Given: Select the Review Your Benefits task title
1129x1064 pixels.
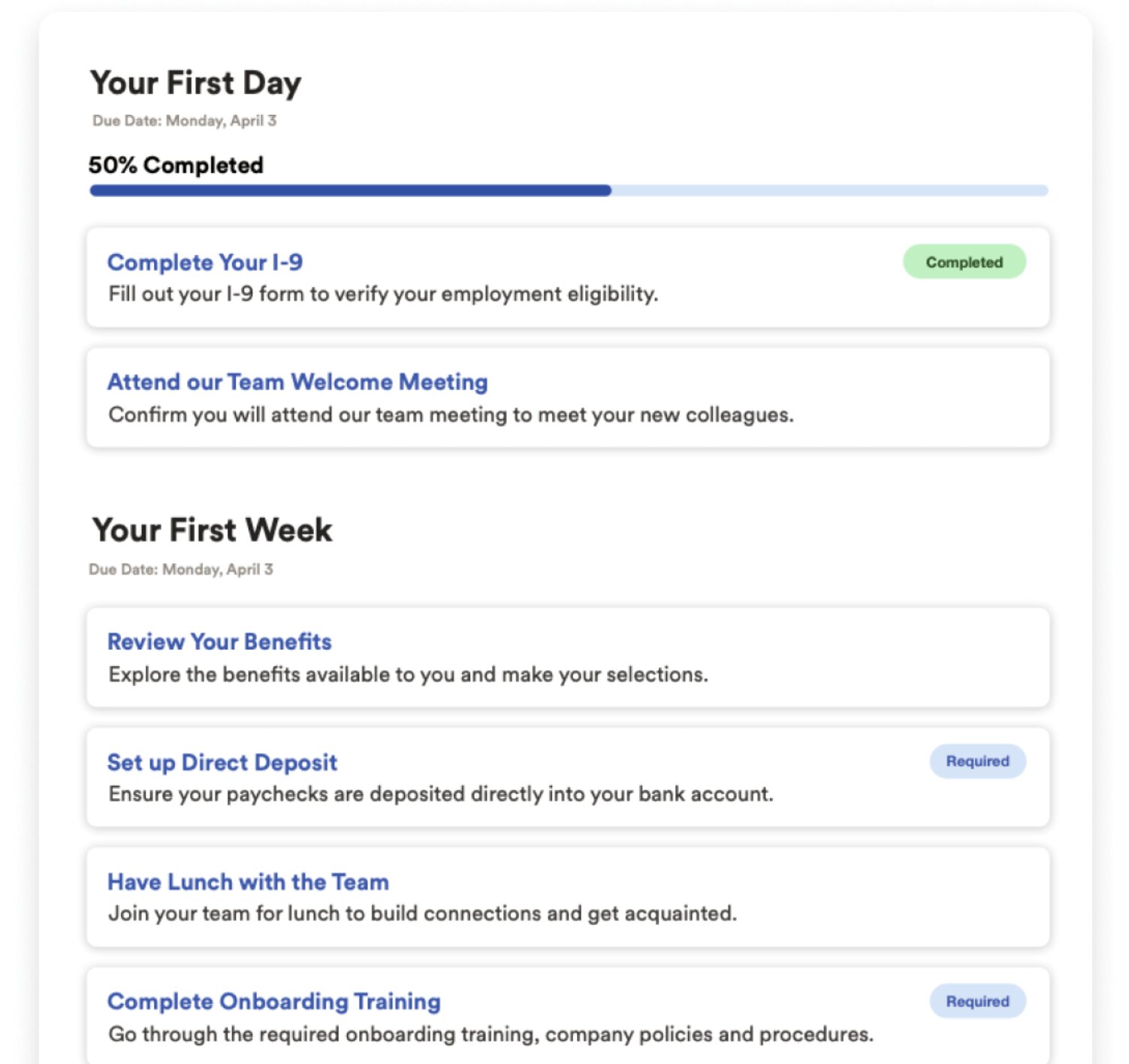Looking at the screenshot, I should (219, 642).
